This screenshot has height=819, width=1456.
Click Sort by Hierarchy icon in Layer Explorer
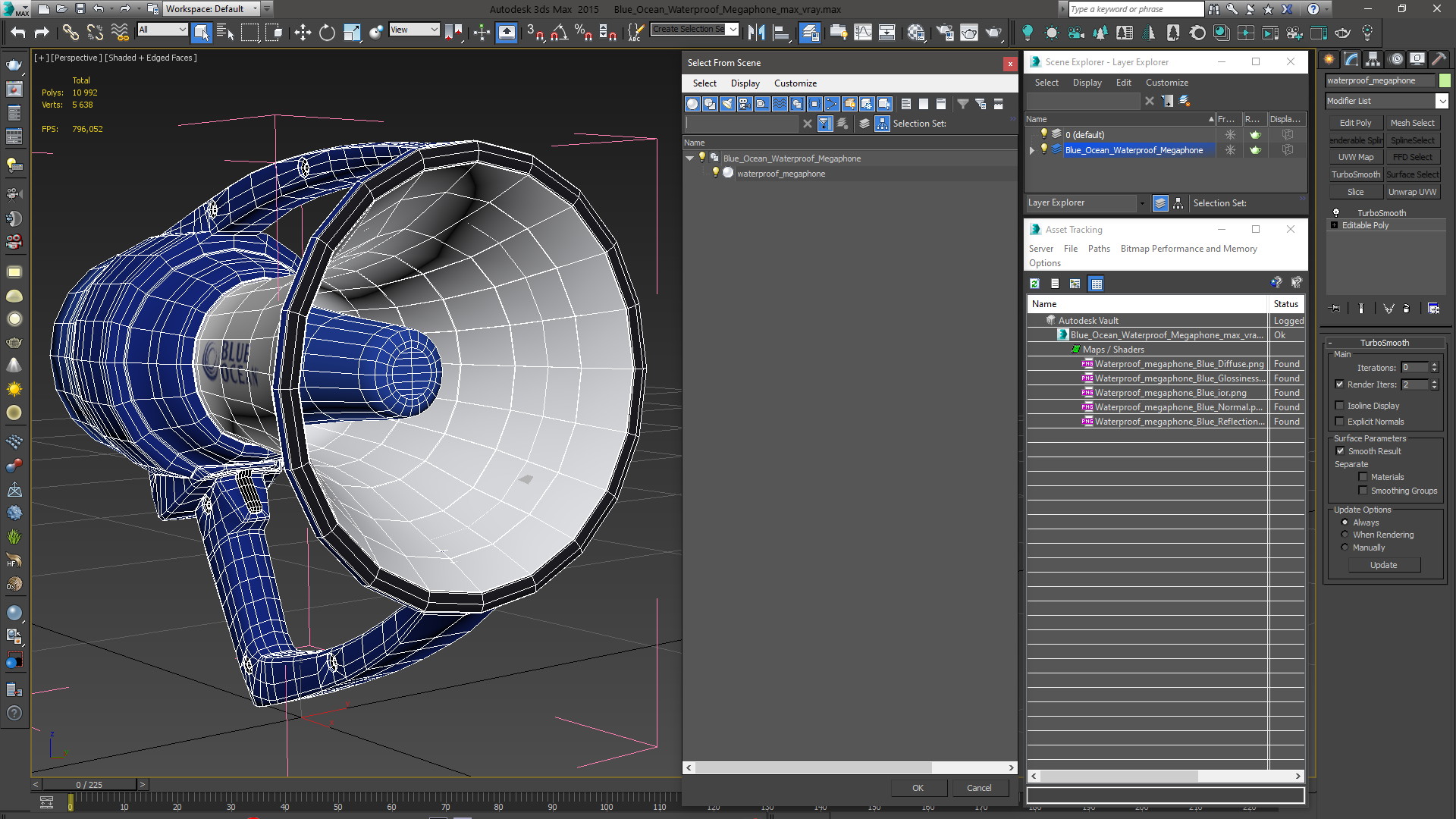coord(1178,203)
